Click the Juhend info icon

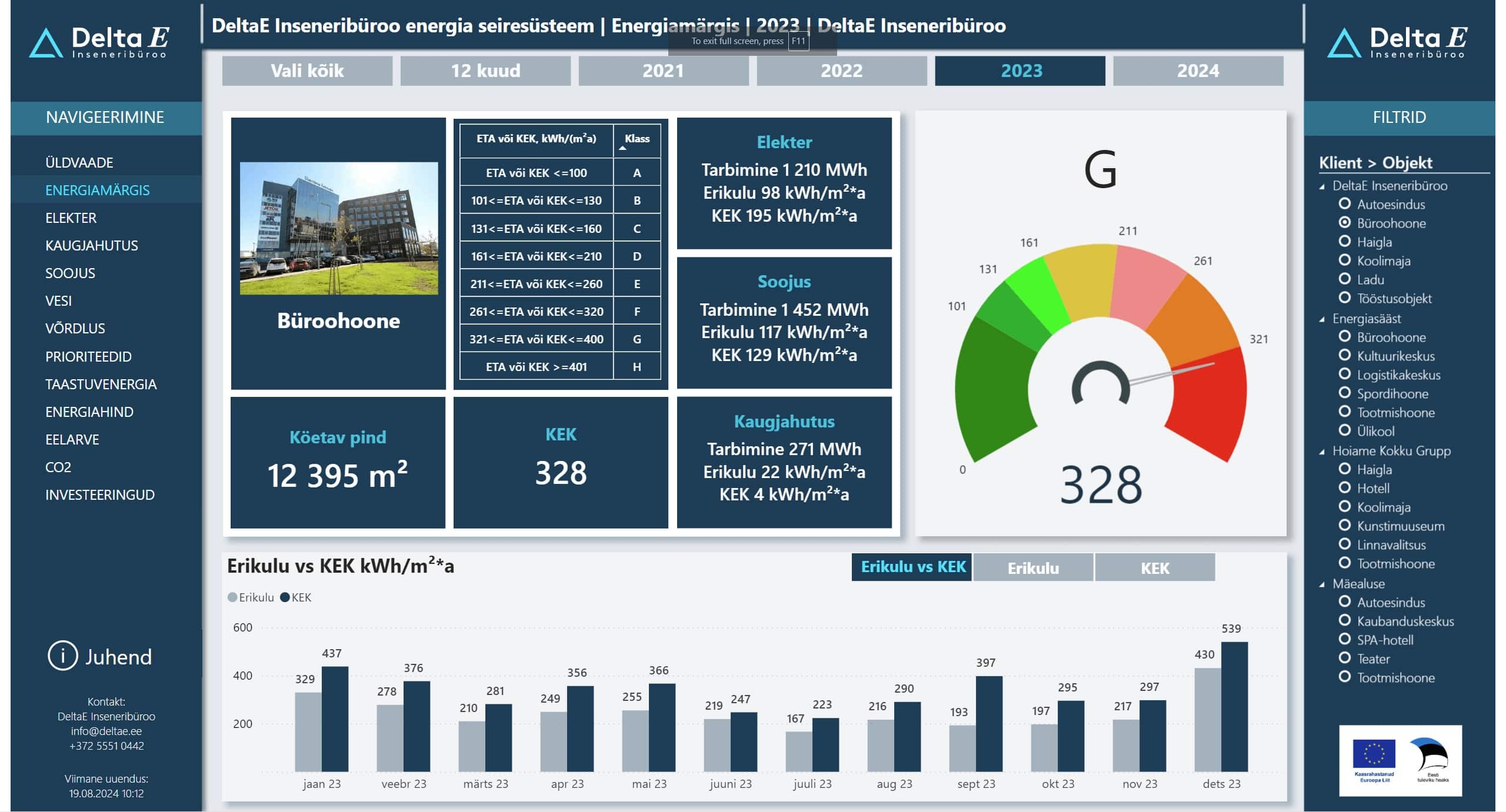[62, 656]
